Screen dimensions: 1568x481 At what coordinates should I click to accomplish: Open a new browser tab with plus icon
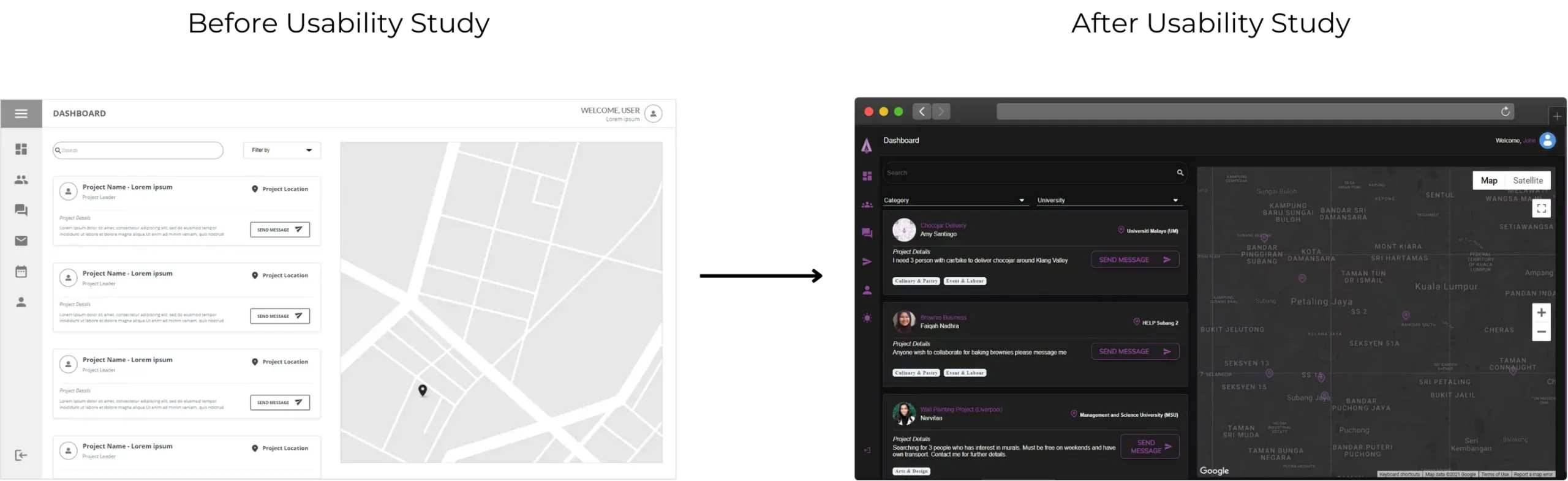pyautogui.click(x=1556, y=116)
